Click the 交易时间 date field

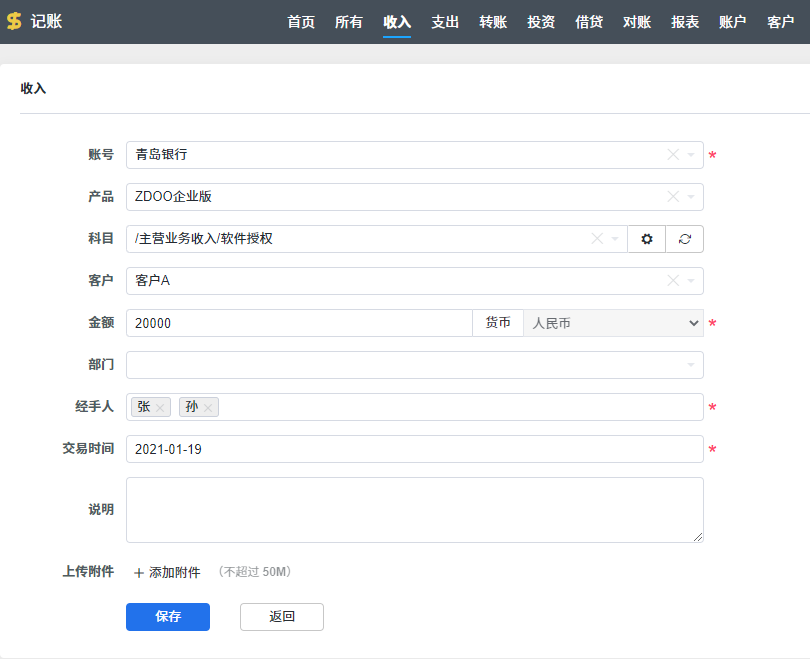415,449
